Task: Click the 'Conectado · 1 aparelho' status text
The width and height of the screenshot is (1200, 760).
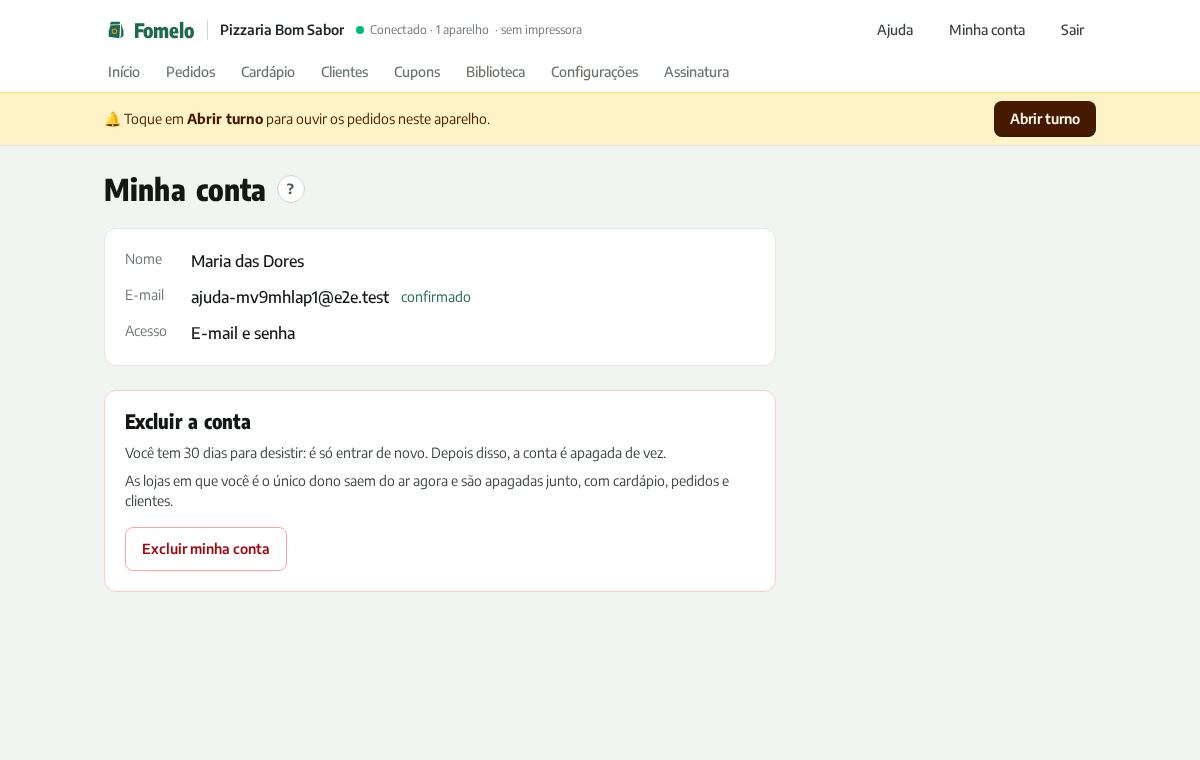Action: (x=429, y=30)
